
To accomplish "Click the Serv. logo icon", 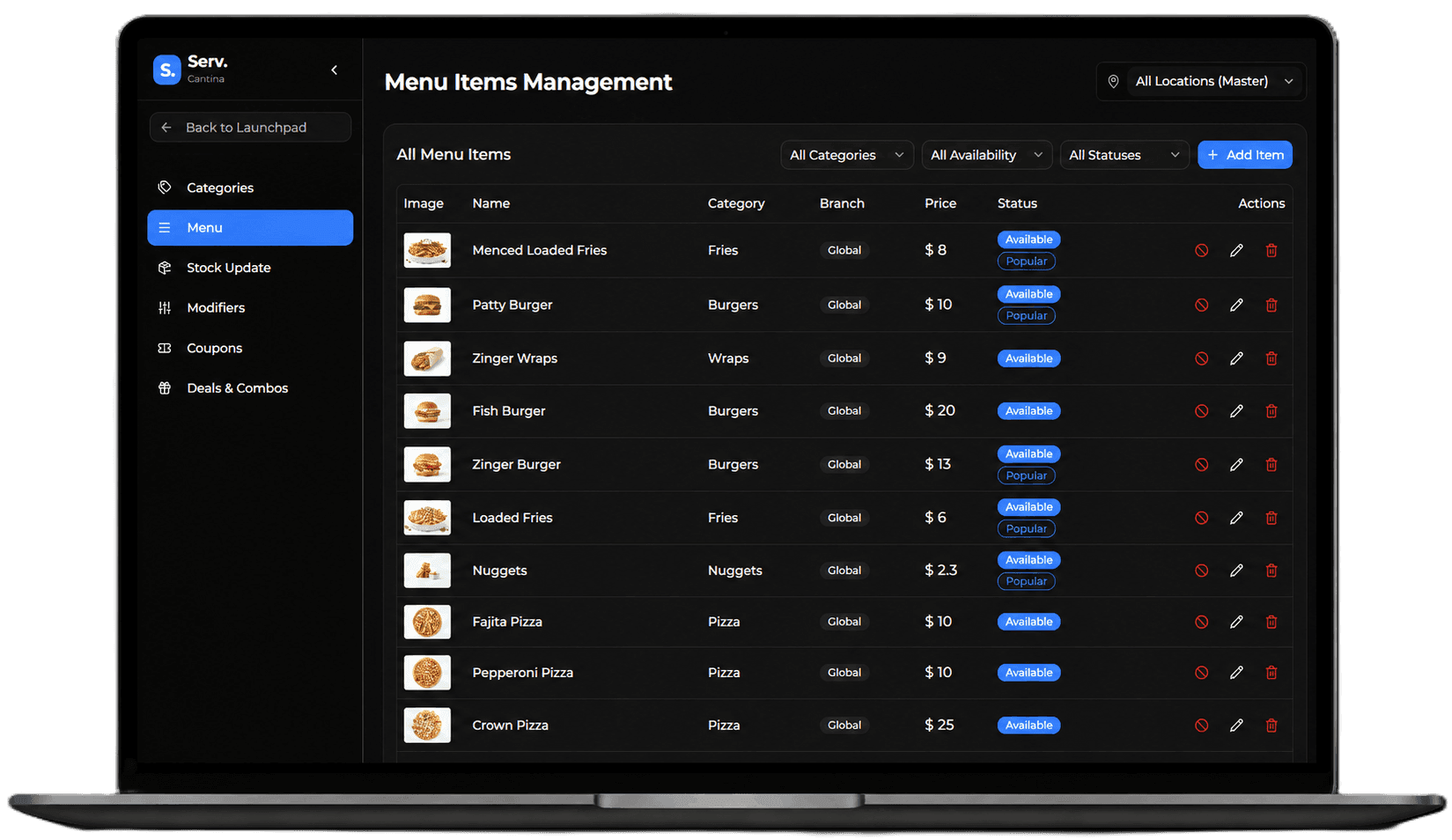I will [x=166, y=69].
